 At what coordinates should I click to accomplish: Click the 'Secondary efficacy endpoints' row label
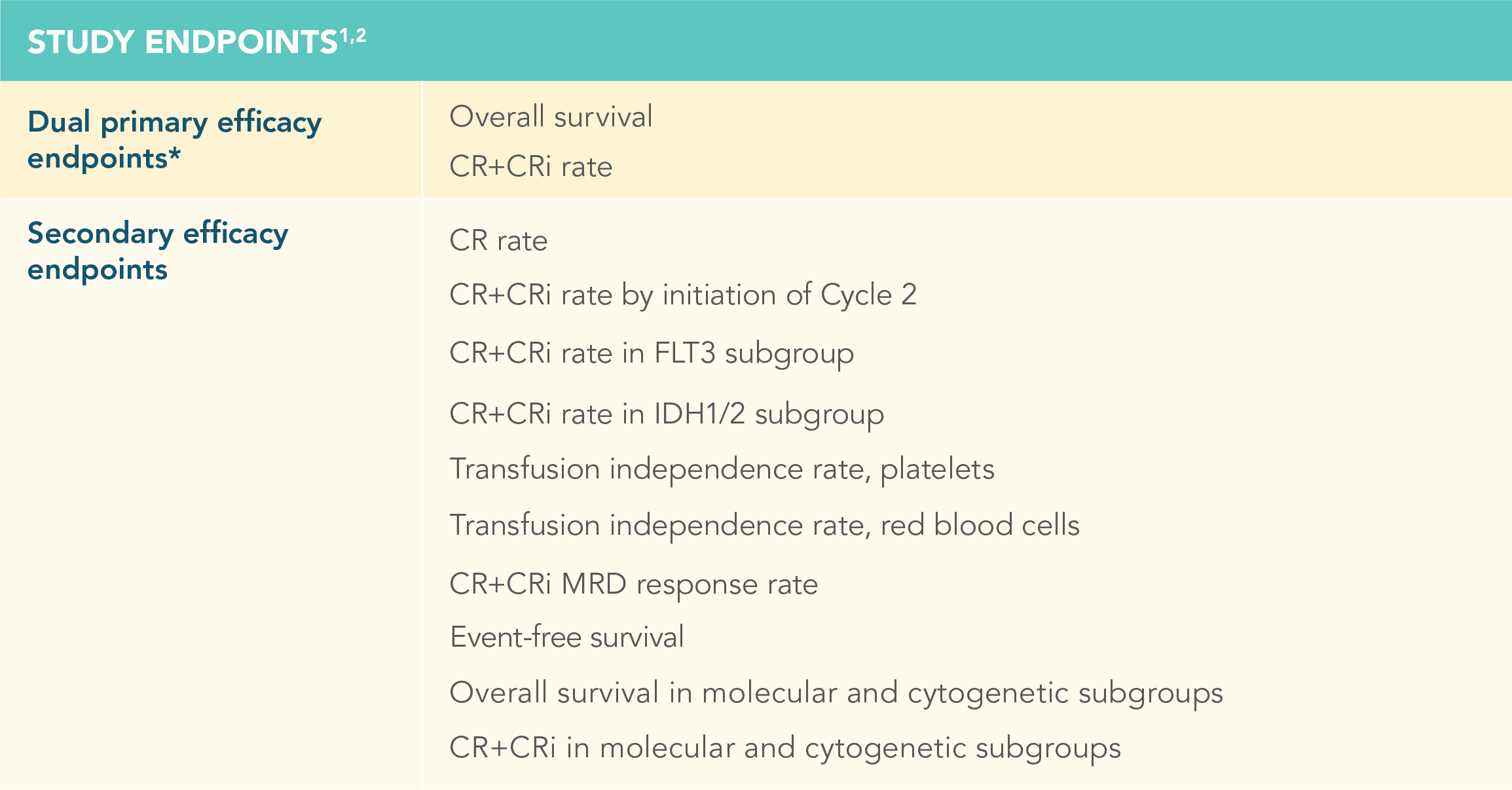click(157, 251)
